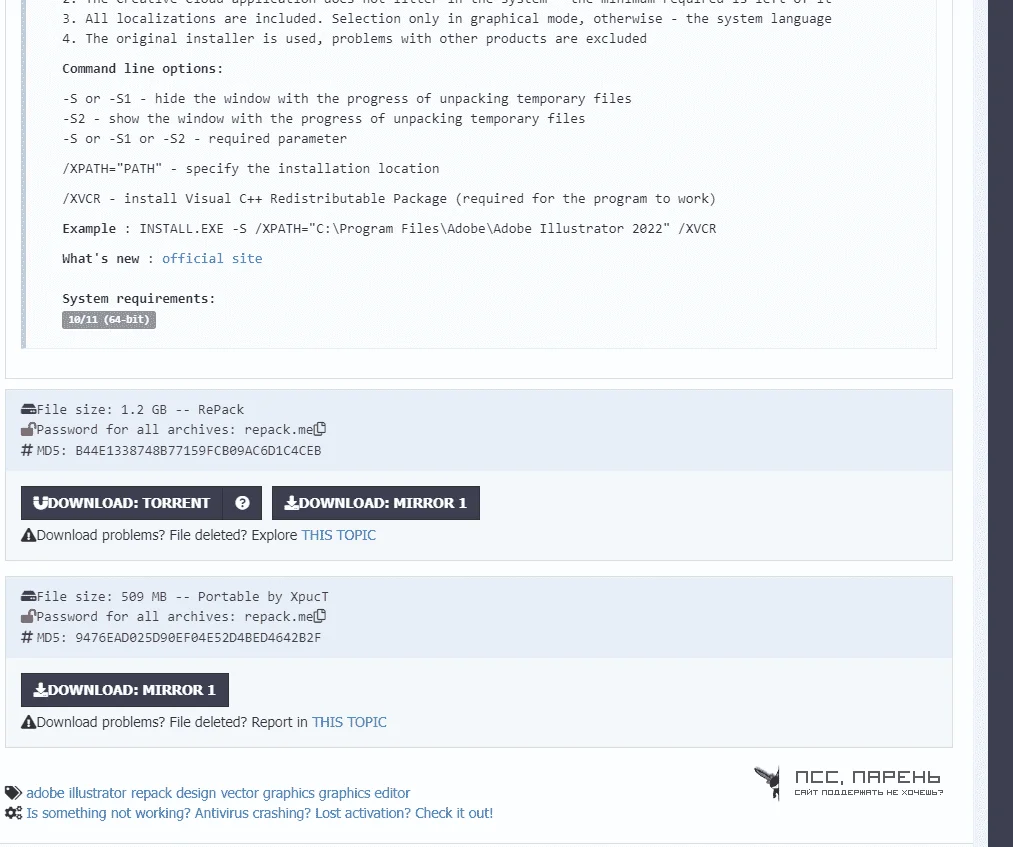The height and width of the screenshot is (847, 1013).
Task: Click Download: Mirror 1 for the Portable
Action: (x=125, y=690)
